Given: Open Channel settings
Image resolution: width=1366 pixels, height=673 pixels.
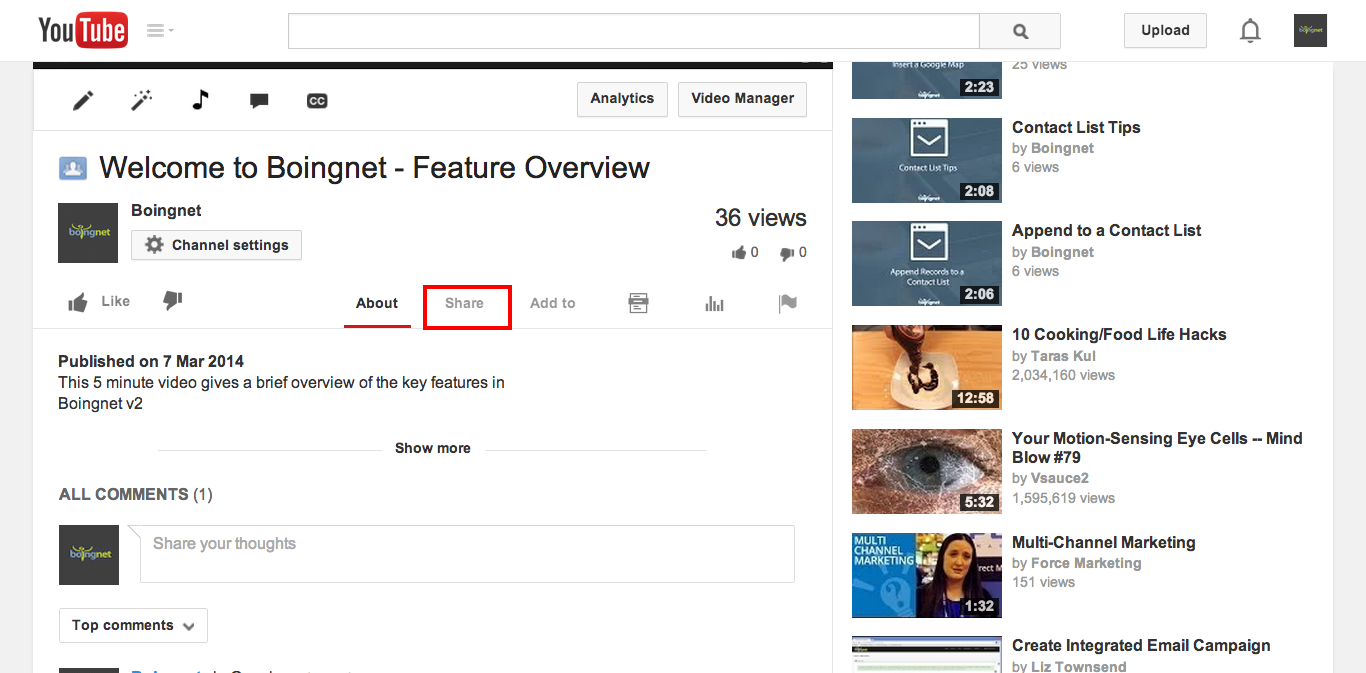Looking at the screenshot, I should [x=216, y=245].
